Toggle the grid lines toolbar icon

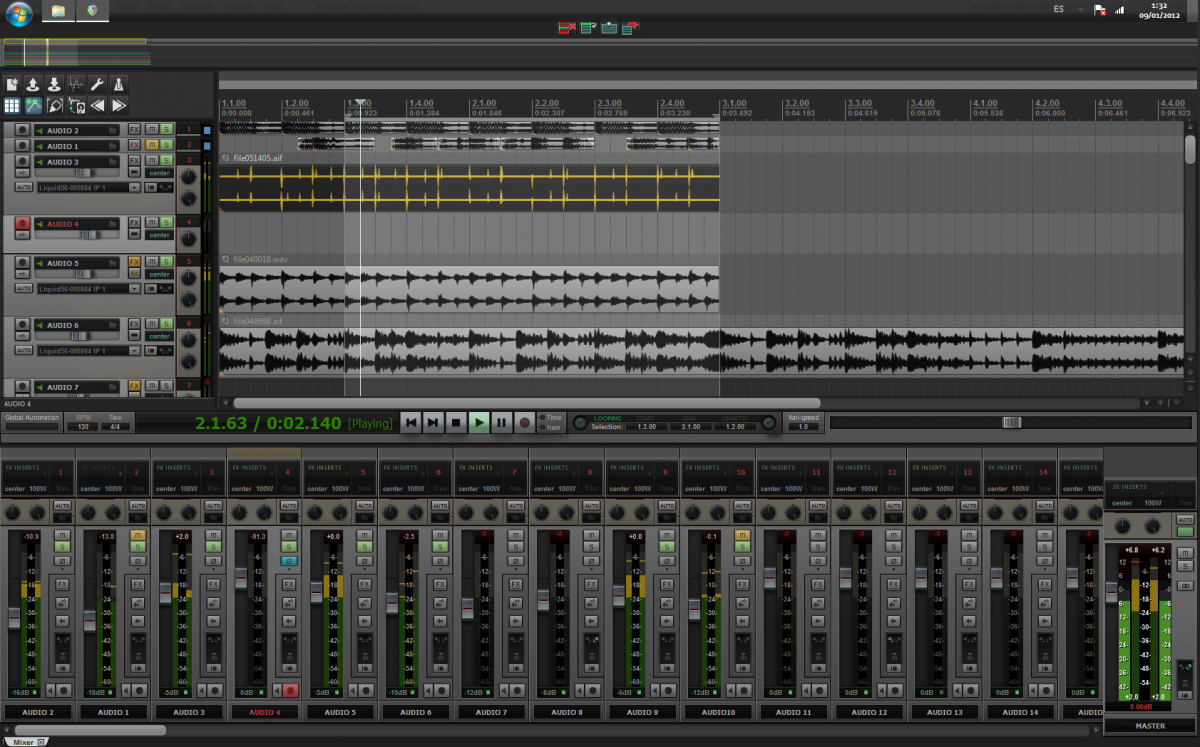click(12, 106)
